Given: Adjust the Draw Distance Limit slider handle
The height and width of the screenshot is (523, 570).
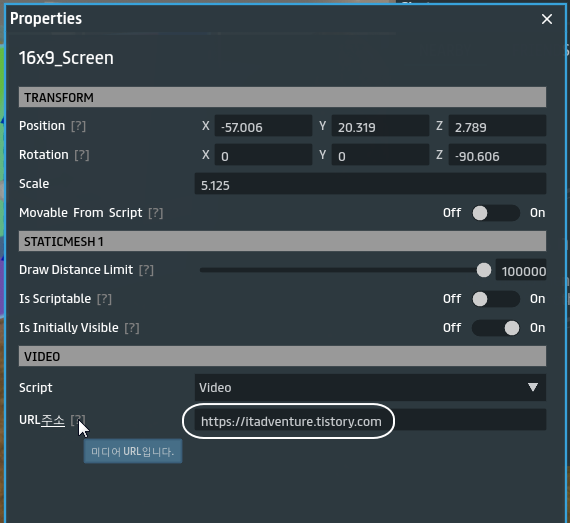Looking at the screenshot, I should (483, 270).
